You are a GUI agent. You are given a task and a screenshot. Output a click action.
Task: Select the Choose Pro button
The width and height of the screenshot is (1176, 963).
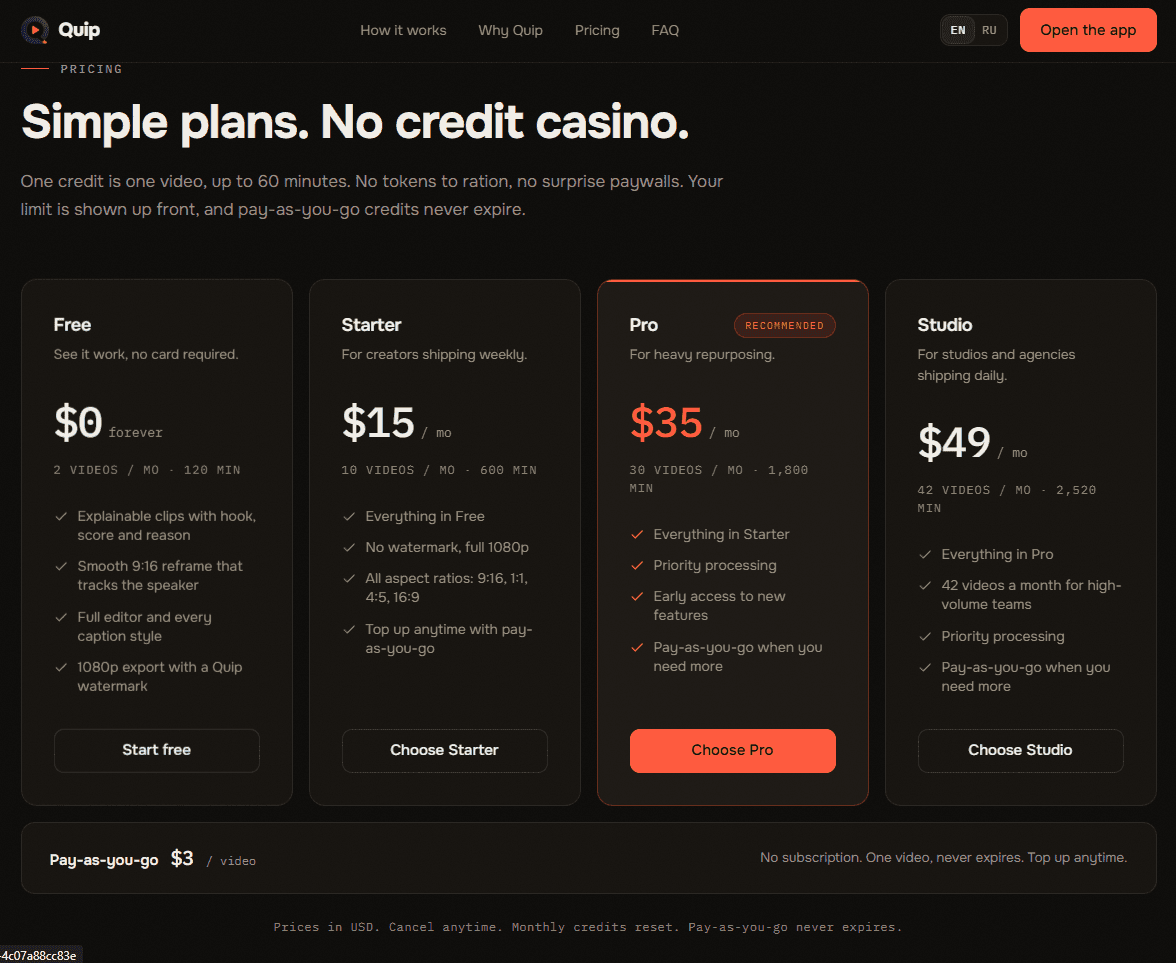click(733, 750)
